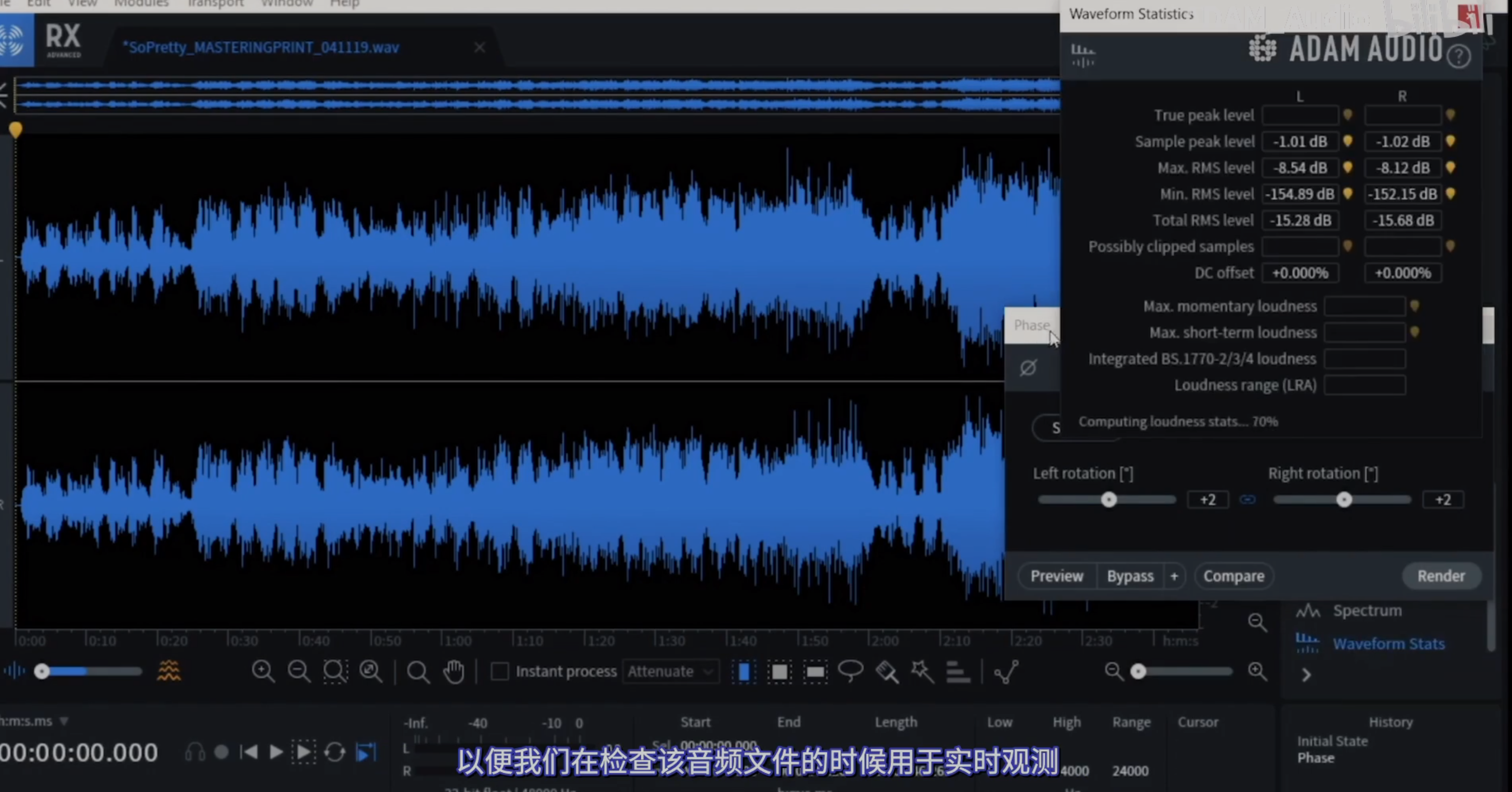Click the Left rotation slider handle
This screenshot has height=792, width=1512.
click(x=1109, y=499)
